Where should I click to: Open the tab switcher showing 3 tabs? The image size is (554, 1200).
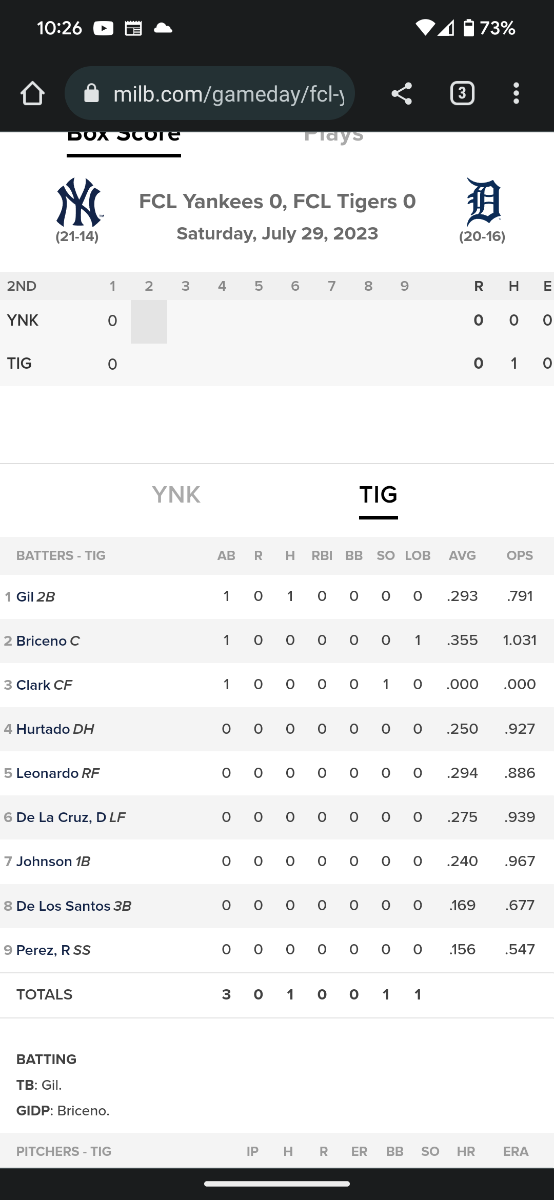tap(461, 94)
